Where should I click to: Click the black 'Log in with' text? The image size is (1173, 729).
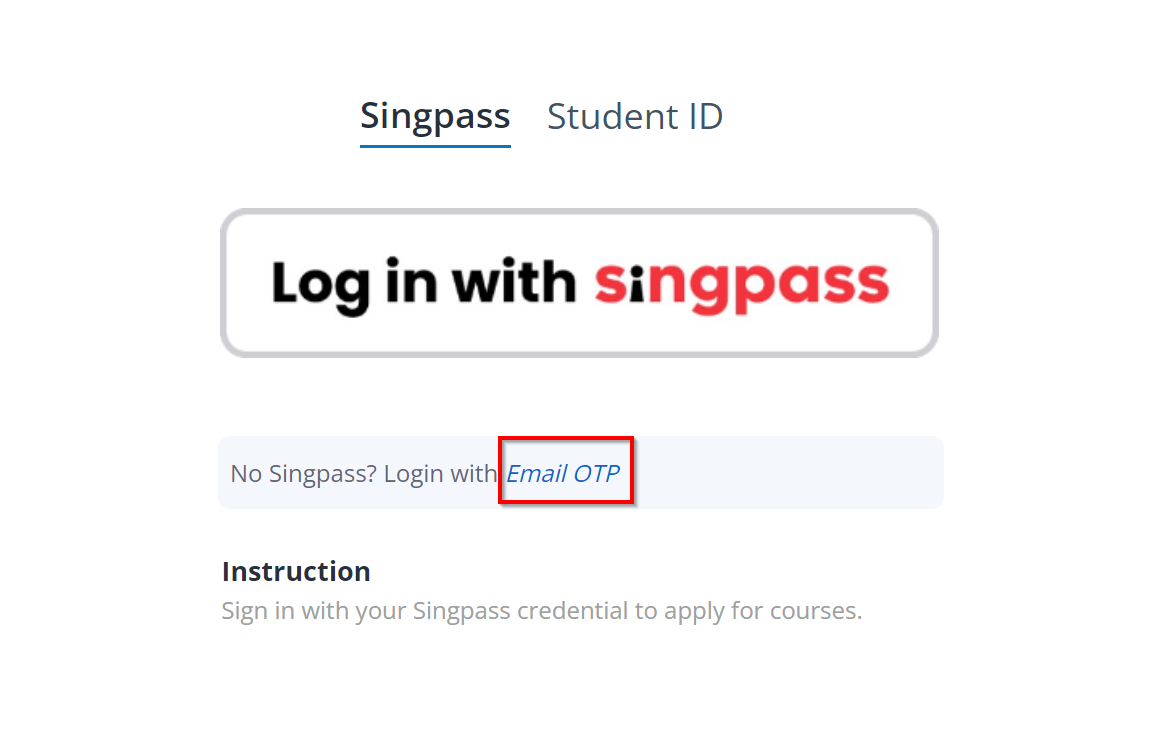423,283
